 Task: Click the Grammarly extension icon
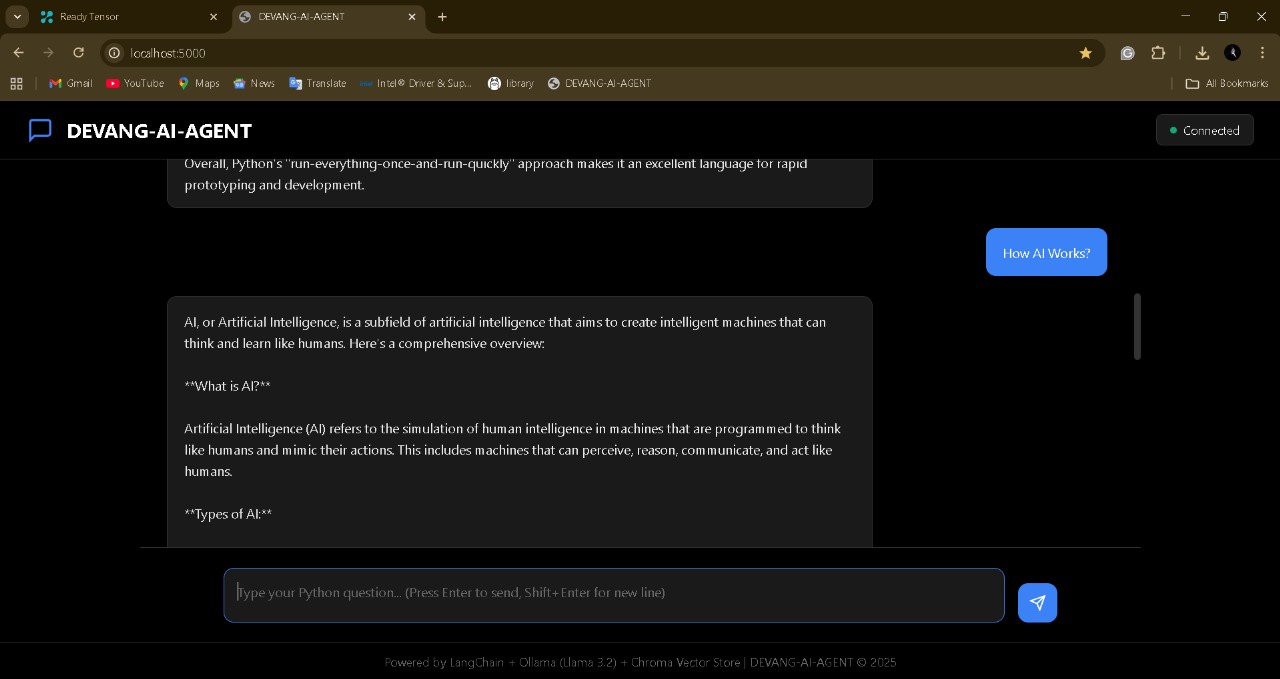pyautogui.click(x=1127, y=53)
